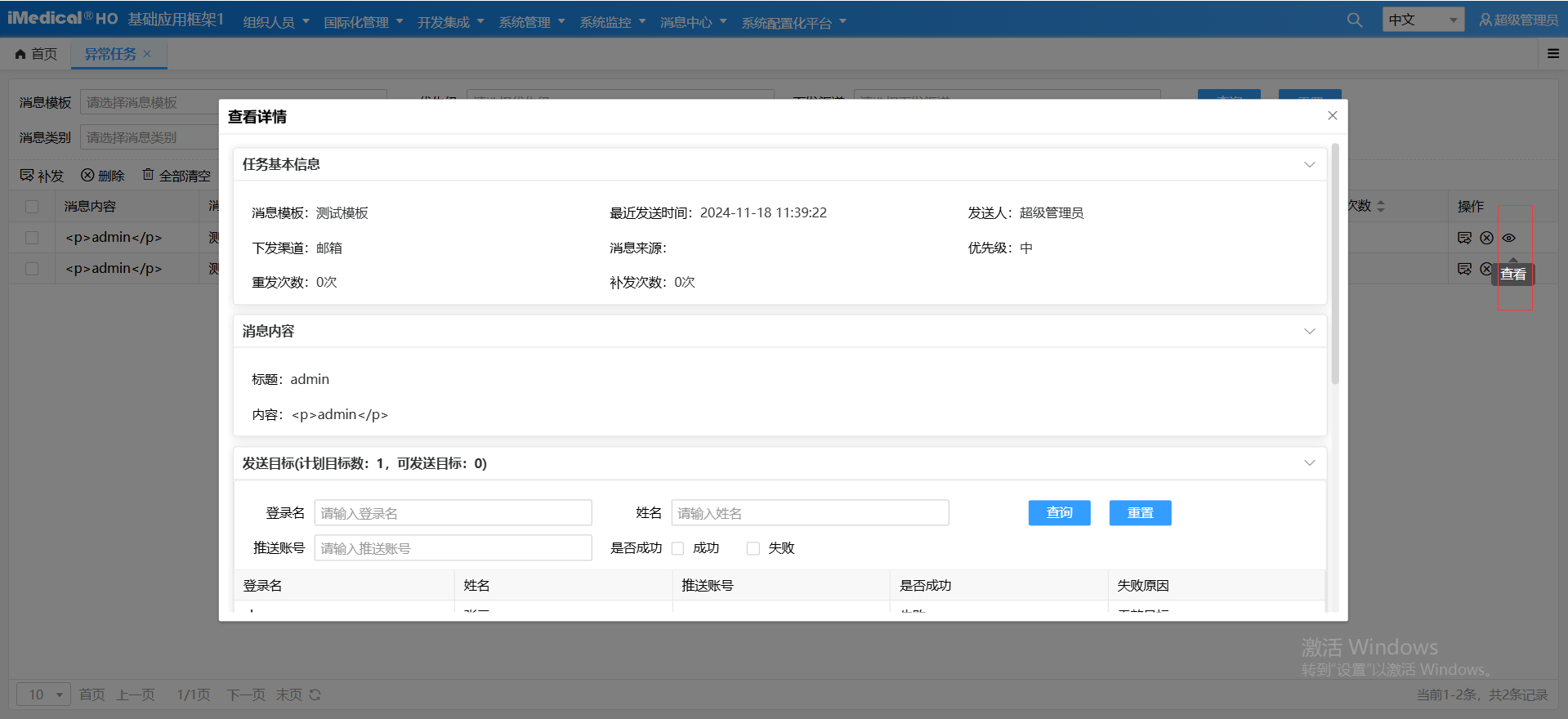Open the 组织人员 menu
1568x719 pixels.
[x=276, y=22]
